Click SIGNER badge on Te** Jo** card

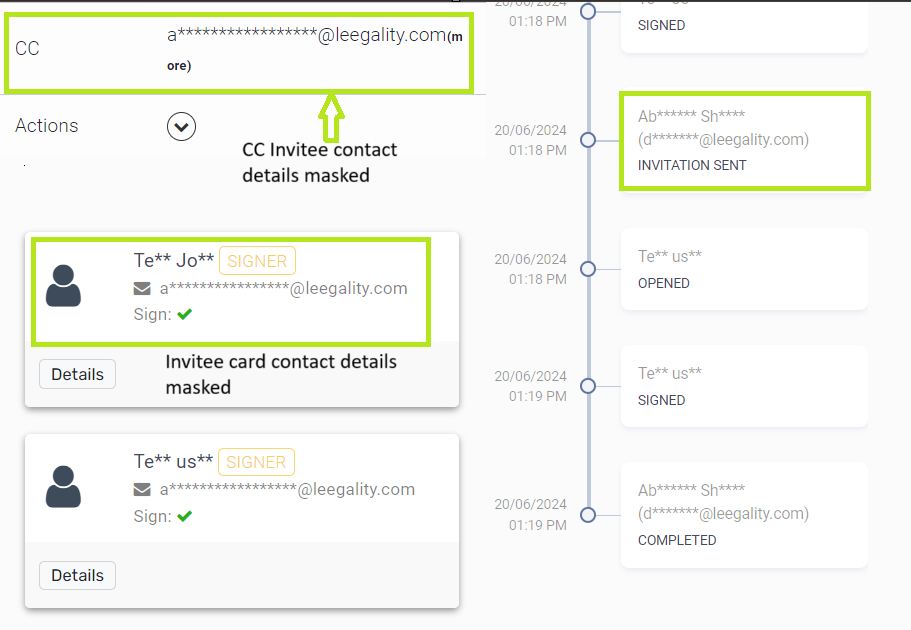[257, 261]
